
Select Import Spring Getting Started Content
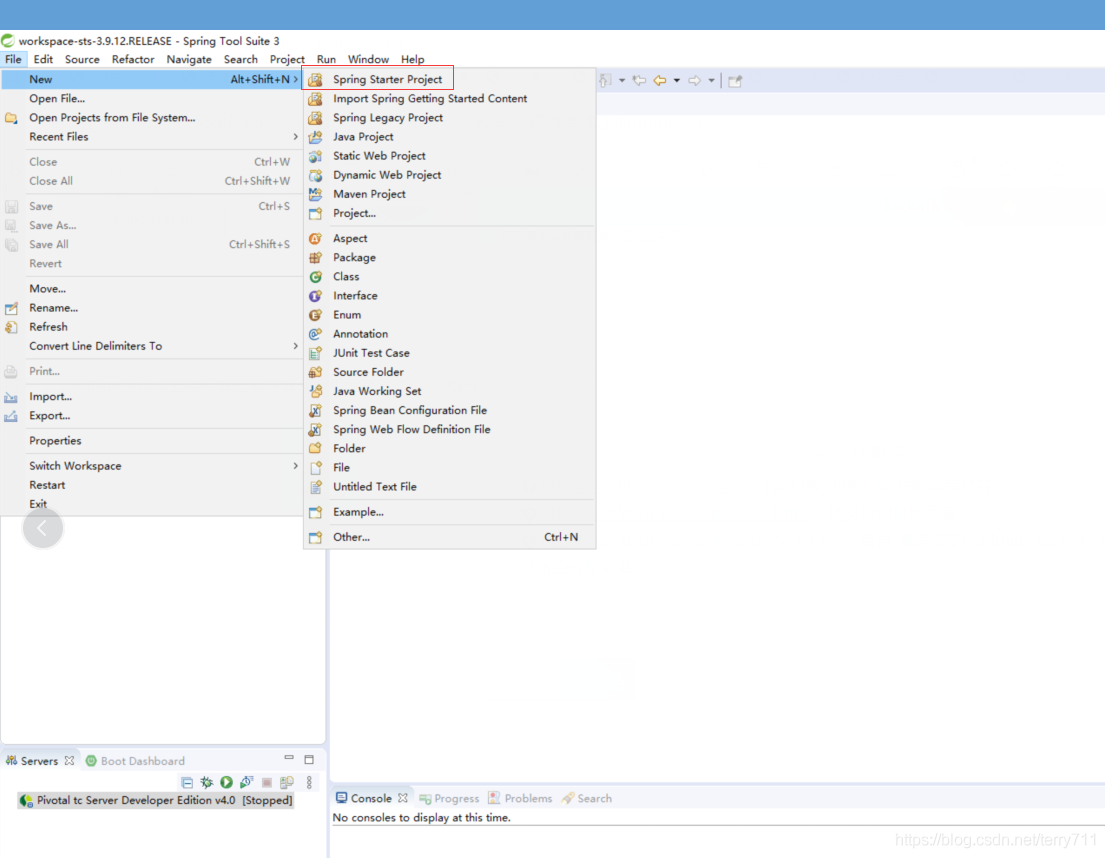click(430, 98)
